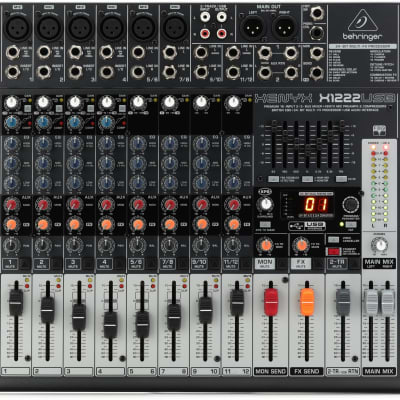Screen dimensions: 400x400
Task: Click the white 2-track input RCA jack
Action: [205, 16]
